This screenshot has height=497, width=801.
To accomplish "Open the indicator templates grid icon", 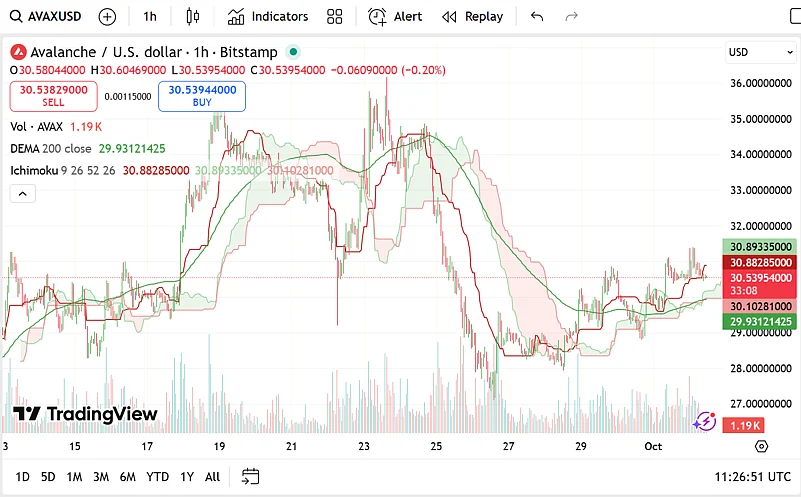I will (335, 17).
